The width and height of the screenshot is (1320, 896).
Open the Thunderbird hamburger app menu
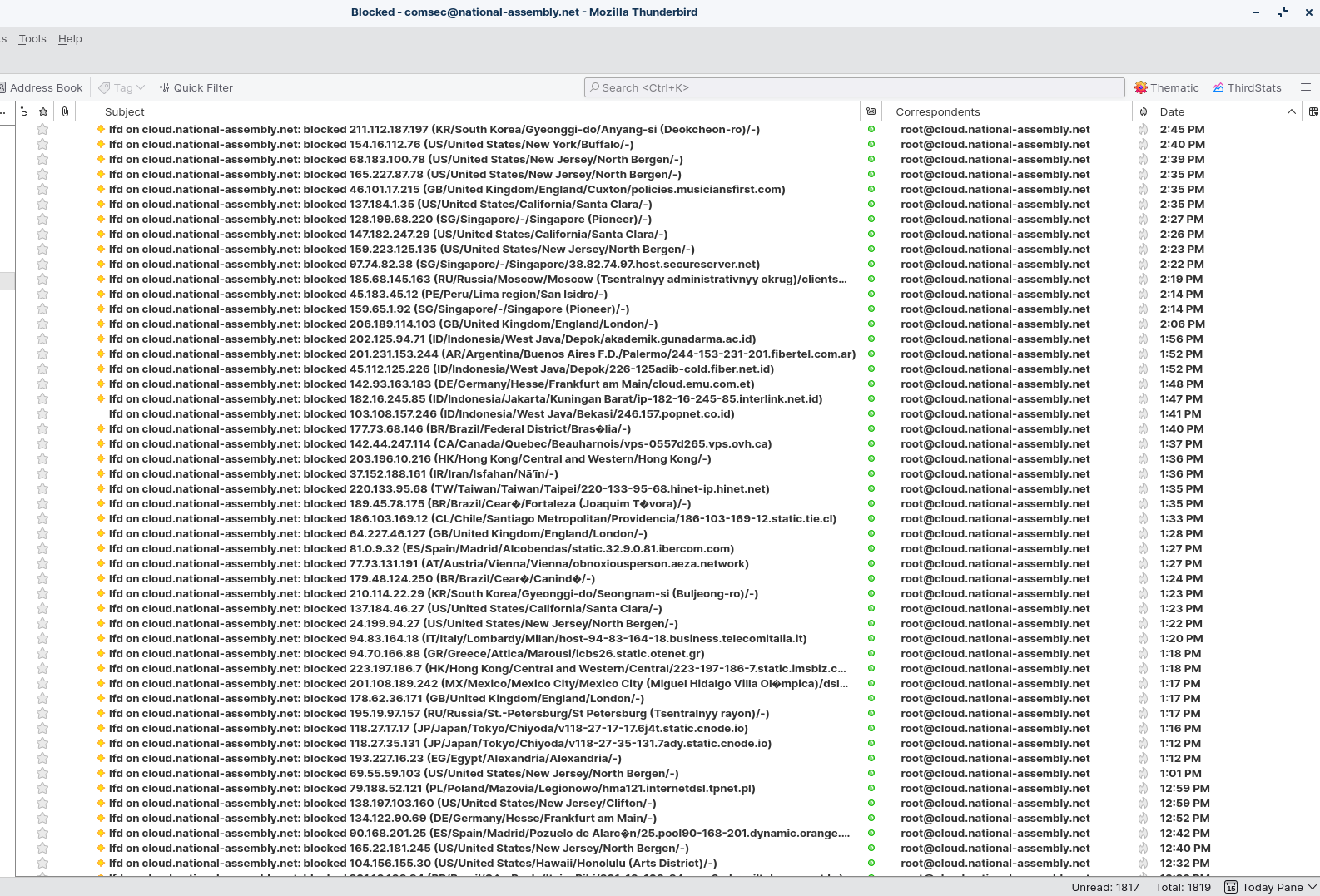click(1305, 87)
